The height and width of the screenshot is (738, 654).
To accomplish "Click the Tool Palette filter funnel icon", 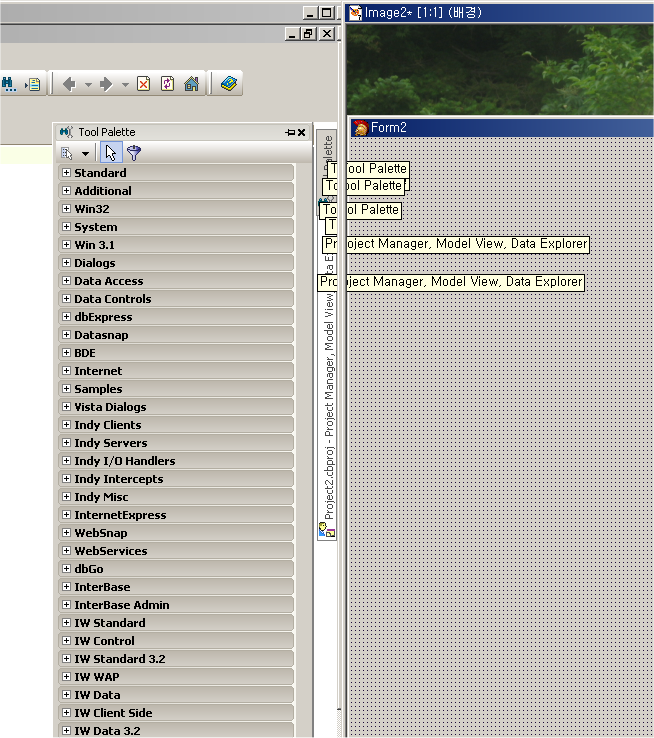I will pos(134,153).
